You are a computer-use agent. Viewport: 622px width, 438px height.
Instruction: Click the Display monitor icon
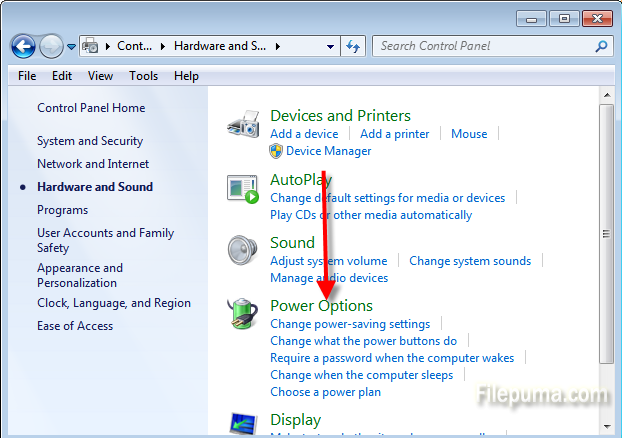(243, 424)
